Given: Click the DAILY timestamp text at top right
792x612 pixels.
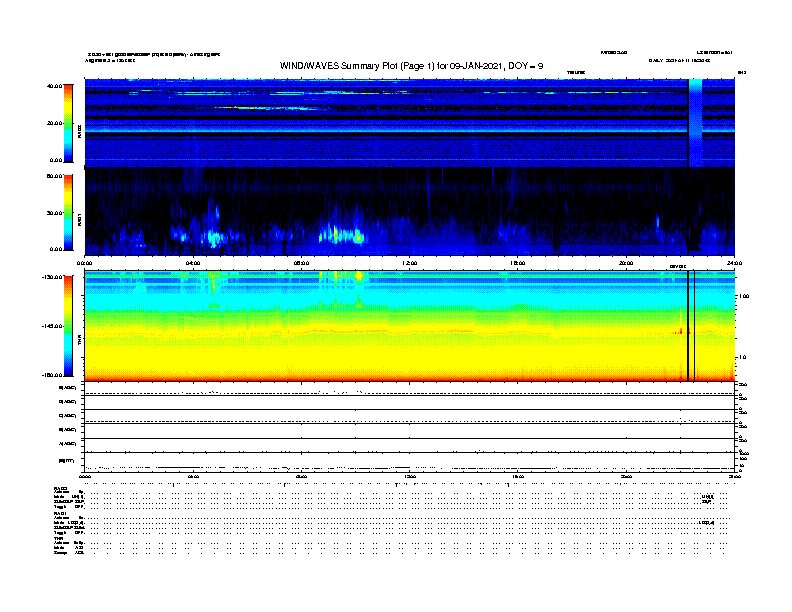Looking at the screenshot, I should 680,60.
